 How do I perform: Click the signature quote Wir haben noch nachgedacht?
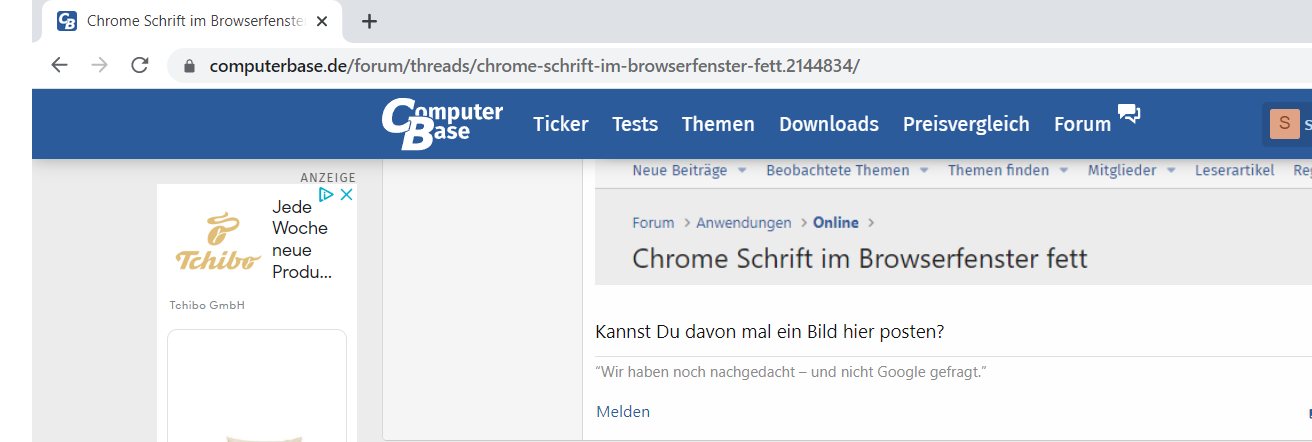click(791, 372)
